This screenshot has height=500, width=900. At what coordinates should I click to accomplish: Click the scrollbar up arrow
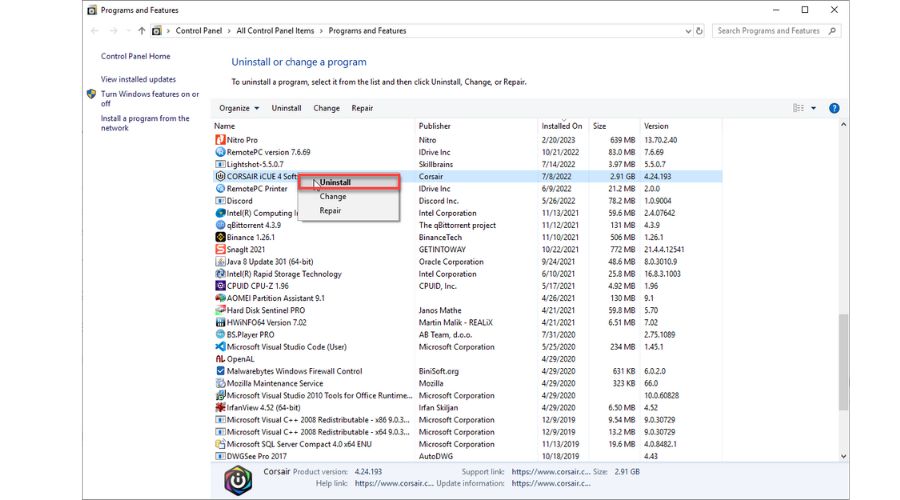click(843, 124)
